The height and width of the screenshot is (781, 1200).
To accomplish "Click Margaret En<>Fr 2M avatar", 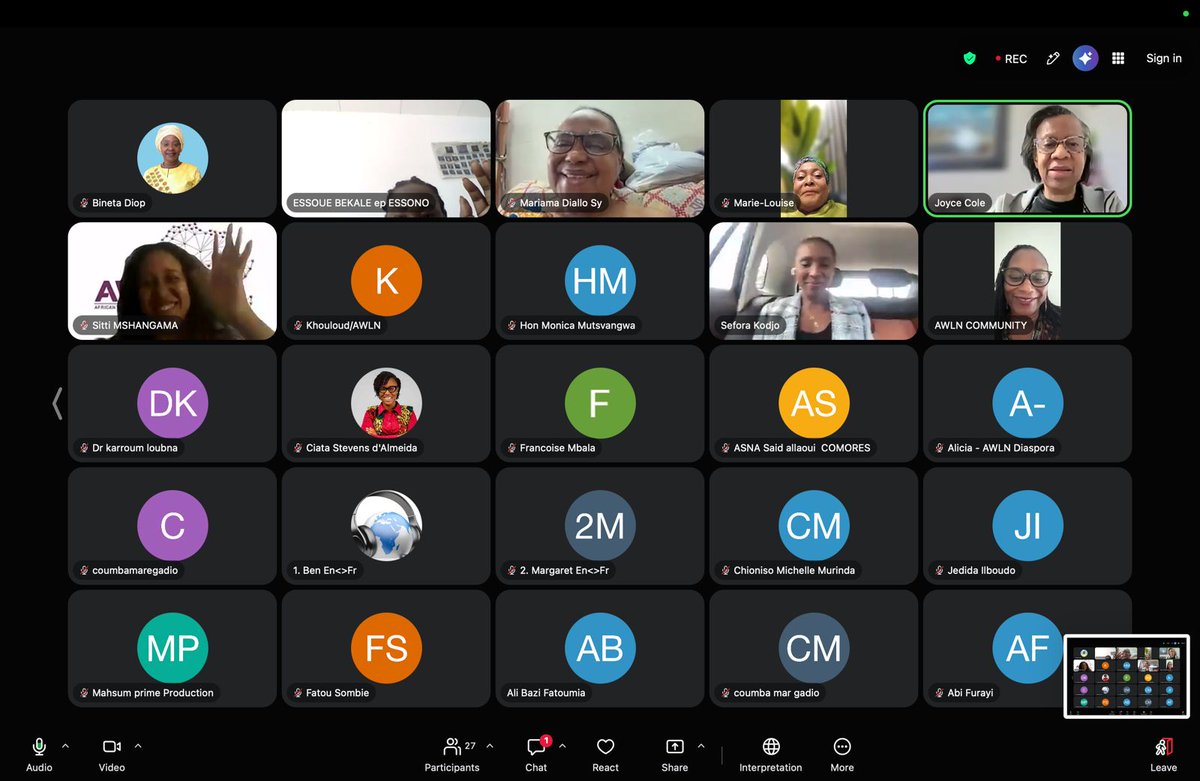I will coord(600,525).
